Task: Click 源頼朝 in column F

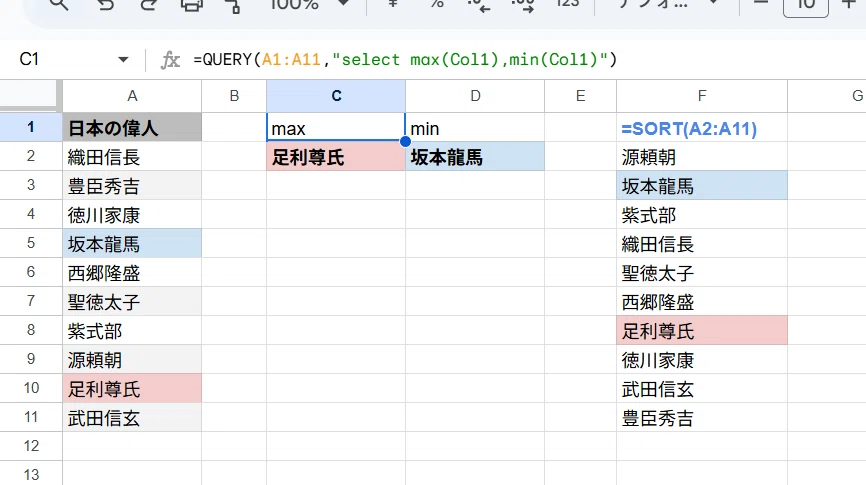Action: tap(702, 156)
